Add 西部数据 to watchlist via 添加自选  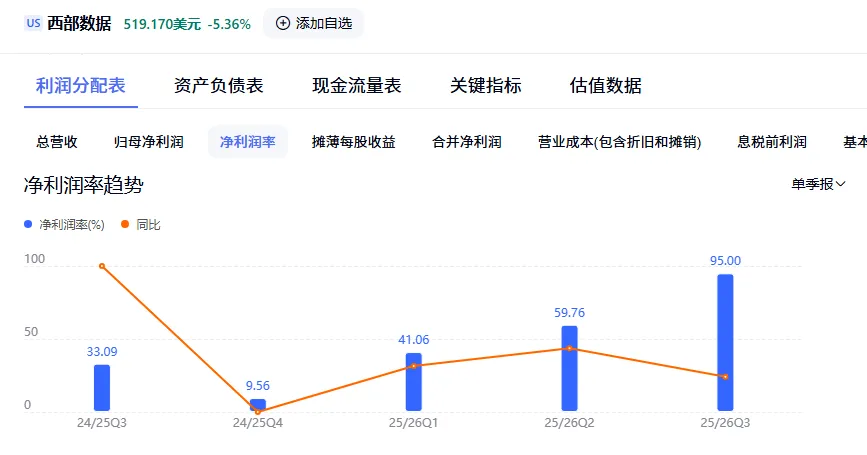click(x=314, y=23)
